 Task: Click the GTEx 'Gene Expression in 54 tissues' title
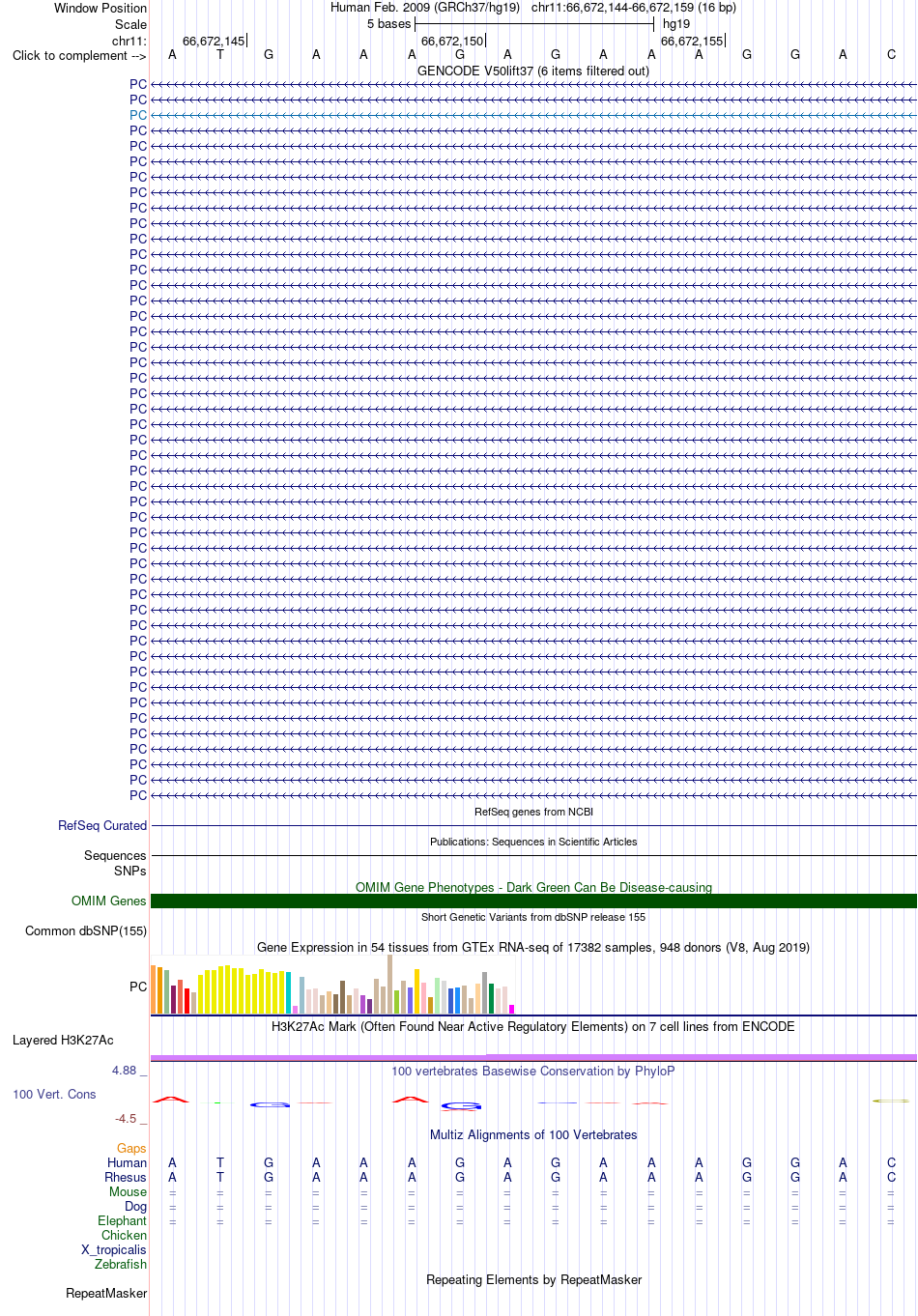[x=533, y=947]
